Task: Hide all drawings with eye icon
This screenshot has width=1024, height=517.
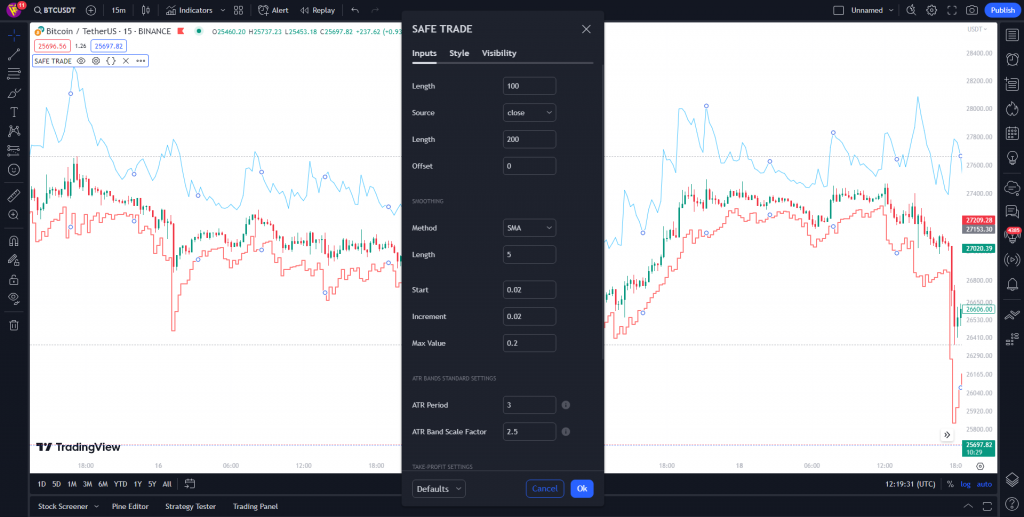Action: point(14,298)
